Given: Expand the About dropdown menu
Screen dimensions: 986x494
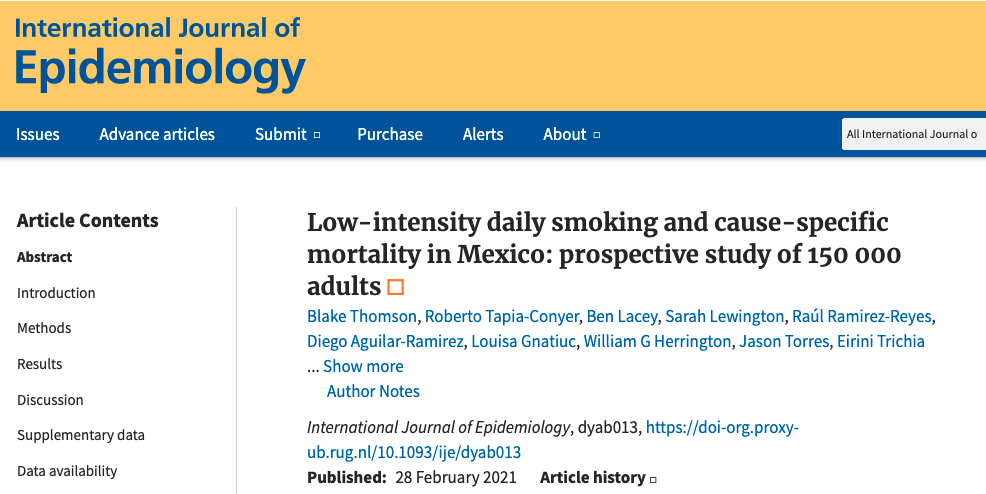Looking at the screenshot, I should click(x=571, y=134).
